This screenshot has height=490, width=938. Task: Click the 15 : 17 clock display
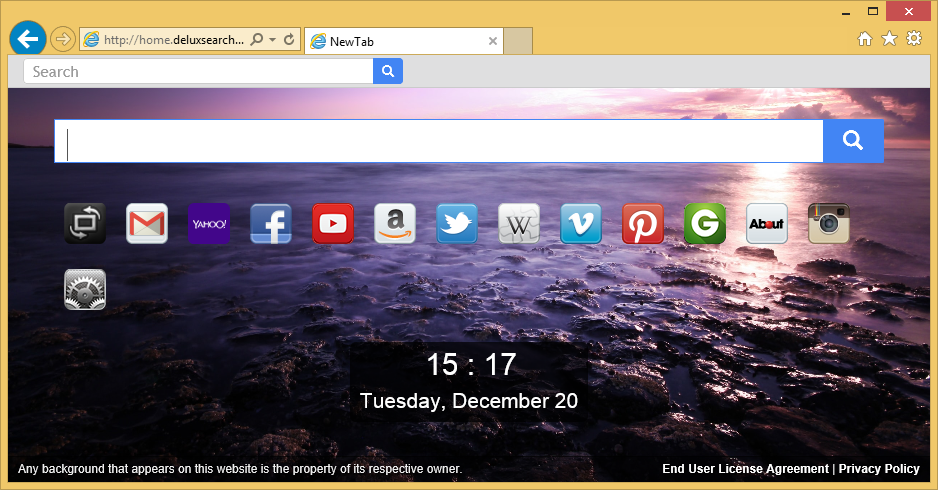(471, 364)
